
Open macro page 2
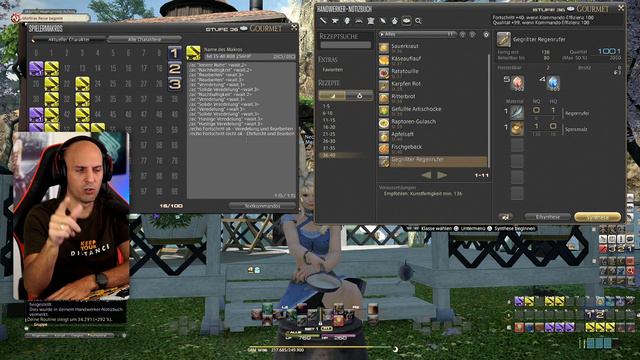pyautogui.click(x=175, y=68)
